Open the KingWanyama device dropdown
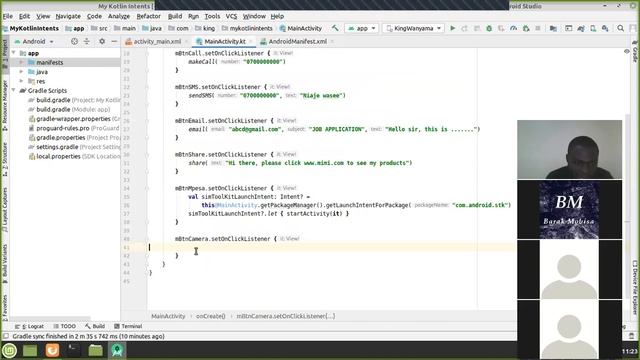 413,28
